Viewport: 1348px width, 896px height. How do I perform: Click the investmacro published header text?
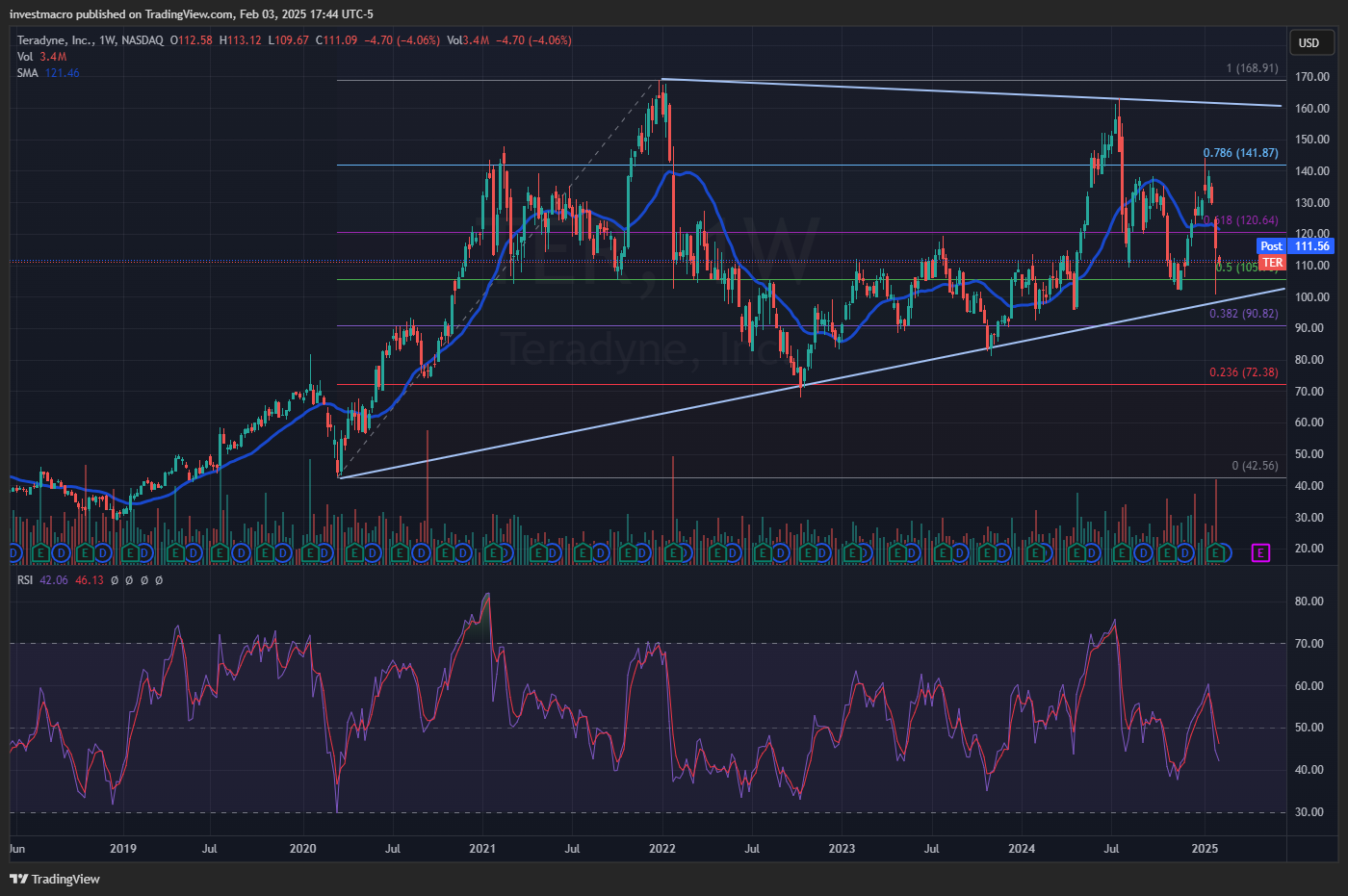click(192, 14)
